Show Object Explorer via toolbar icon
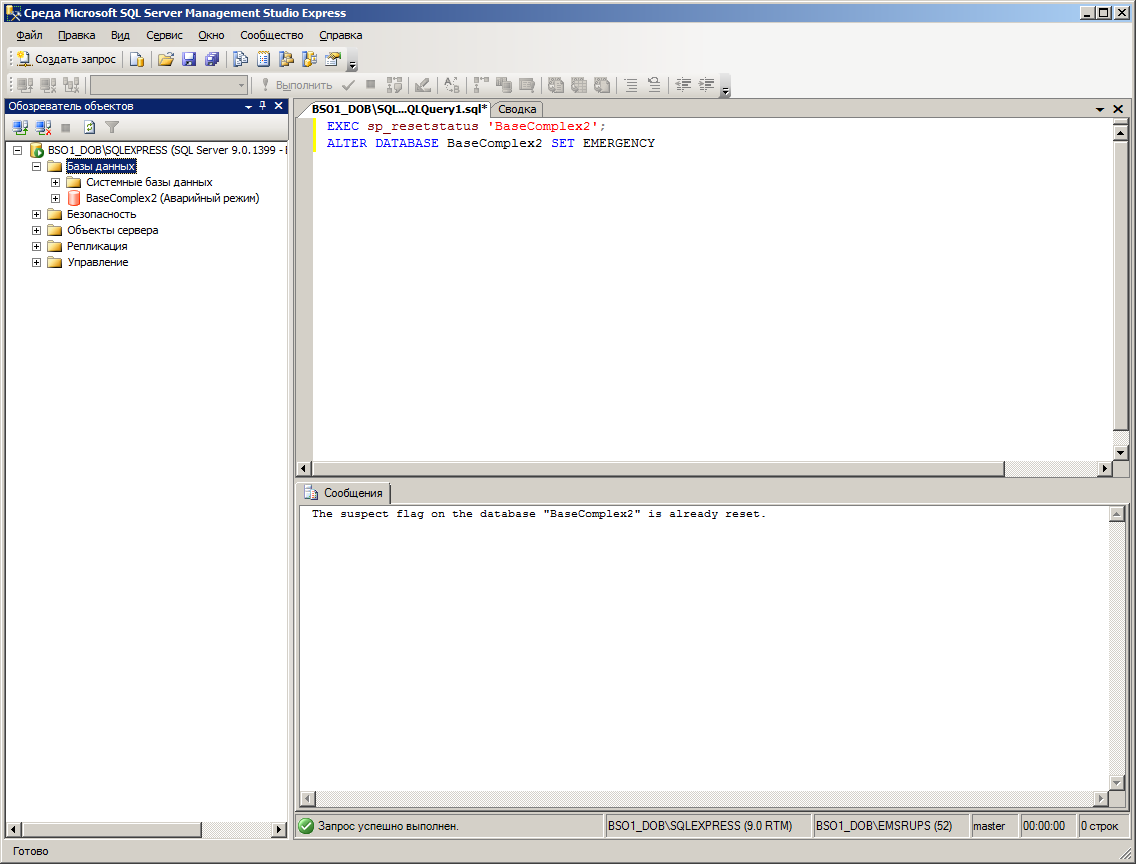 (287, 59)
